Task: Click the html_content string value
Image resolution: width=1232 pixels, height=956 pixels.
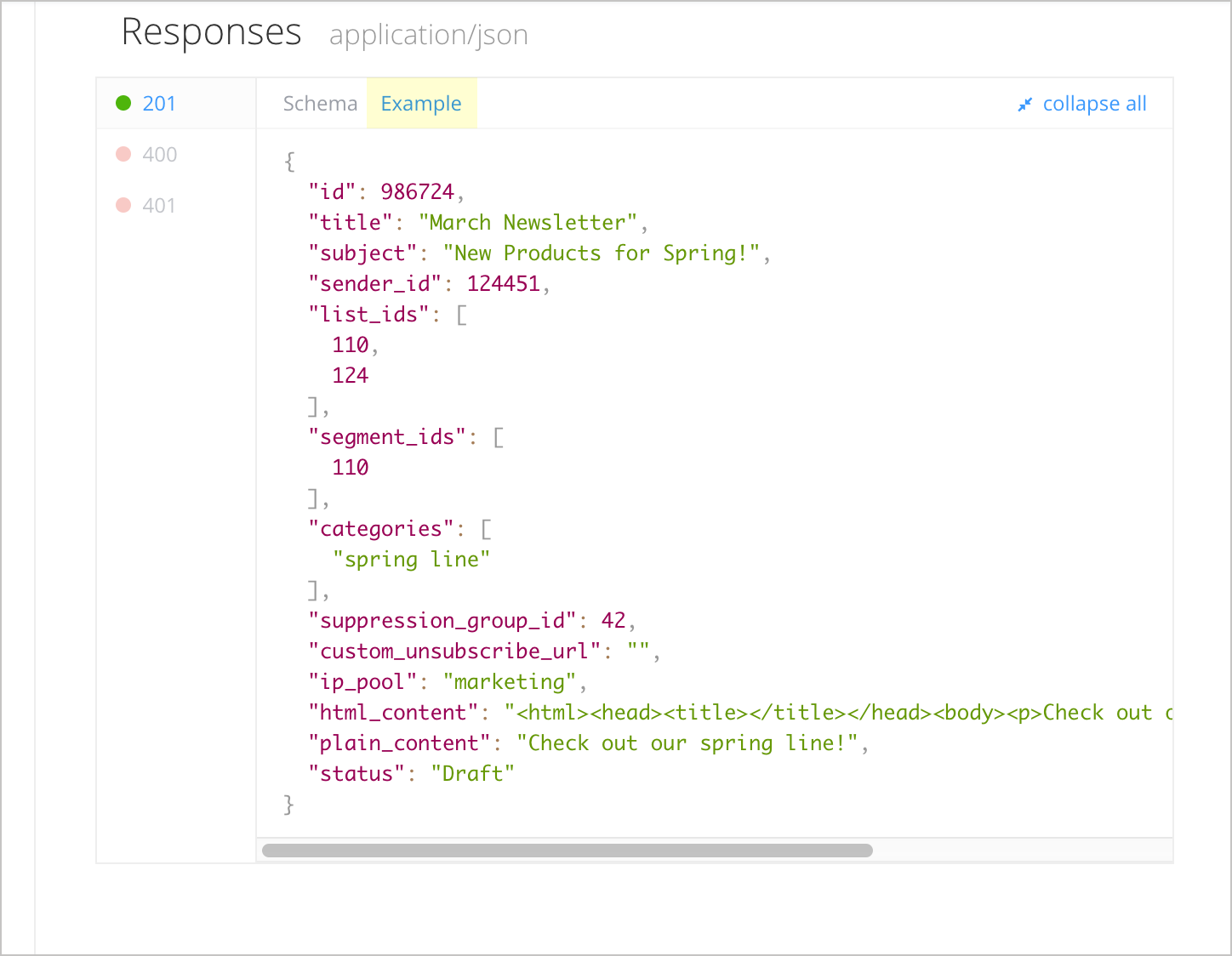Action: (838, 713)
